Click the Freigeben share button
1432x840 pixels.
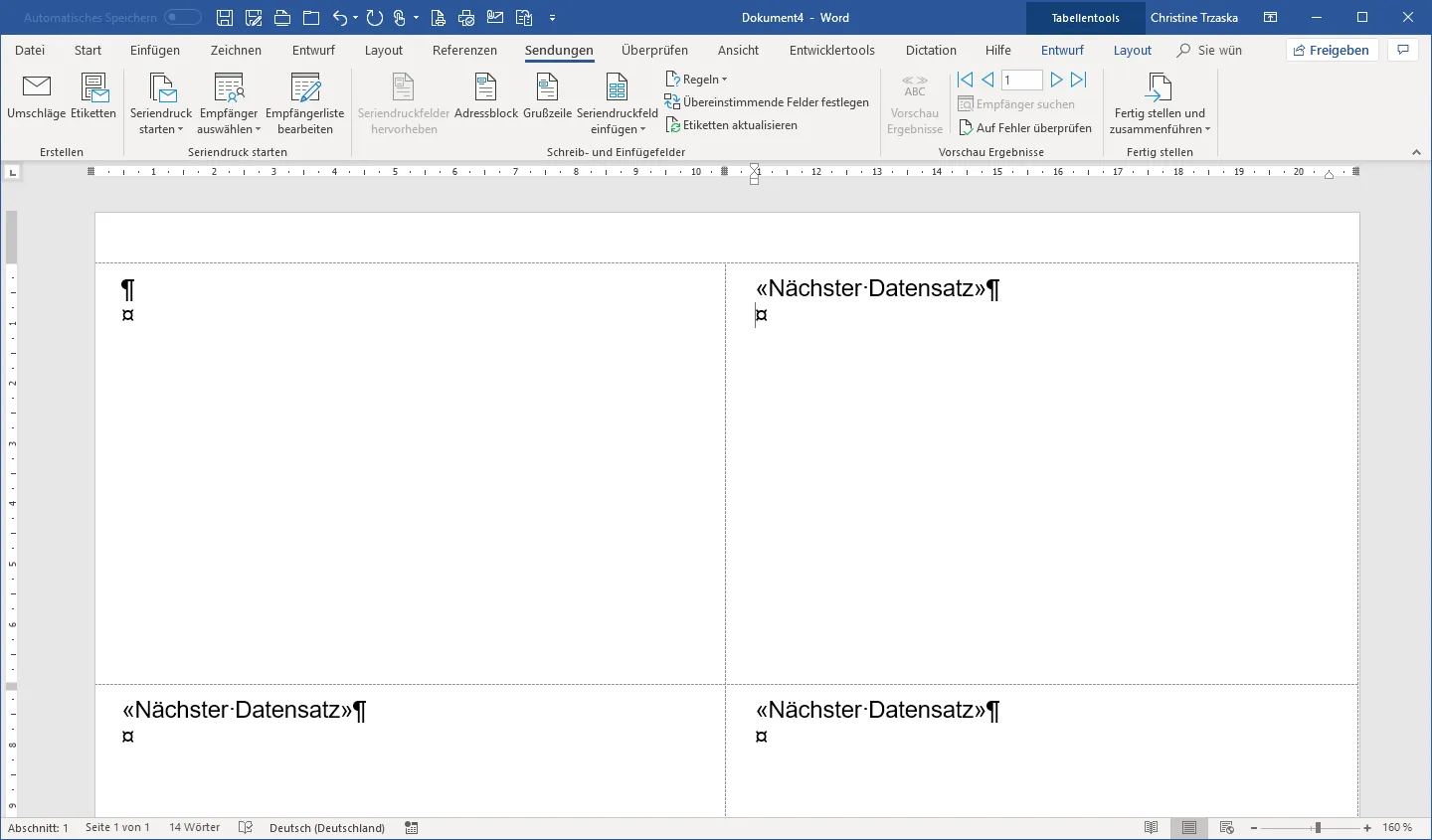click(1332, 51)
